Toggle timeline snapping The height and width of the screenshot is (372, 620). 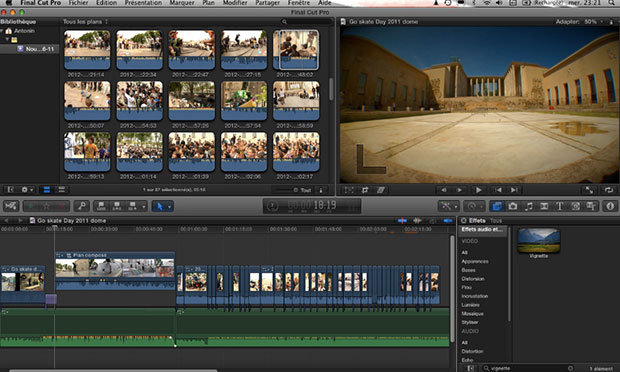click(x=448, y=221)
